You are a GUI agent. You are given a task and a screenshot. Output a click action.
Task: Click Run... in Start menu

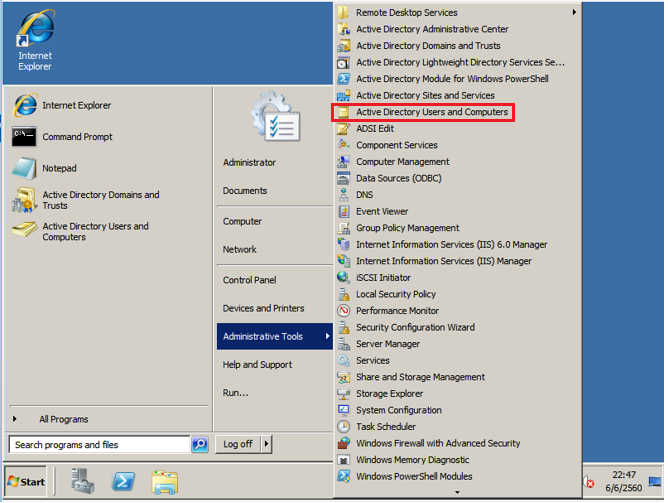pos(236,393)
